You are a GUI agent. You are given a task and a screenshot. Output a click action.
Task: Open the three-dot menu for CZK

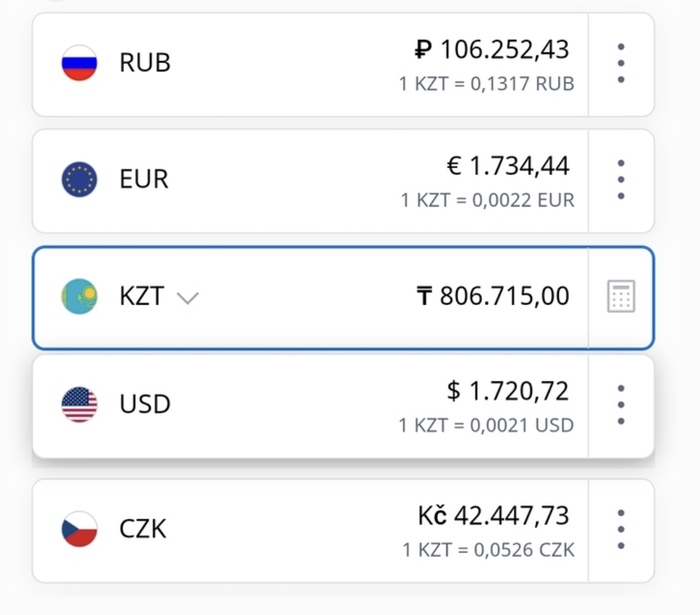point(621,528)
